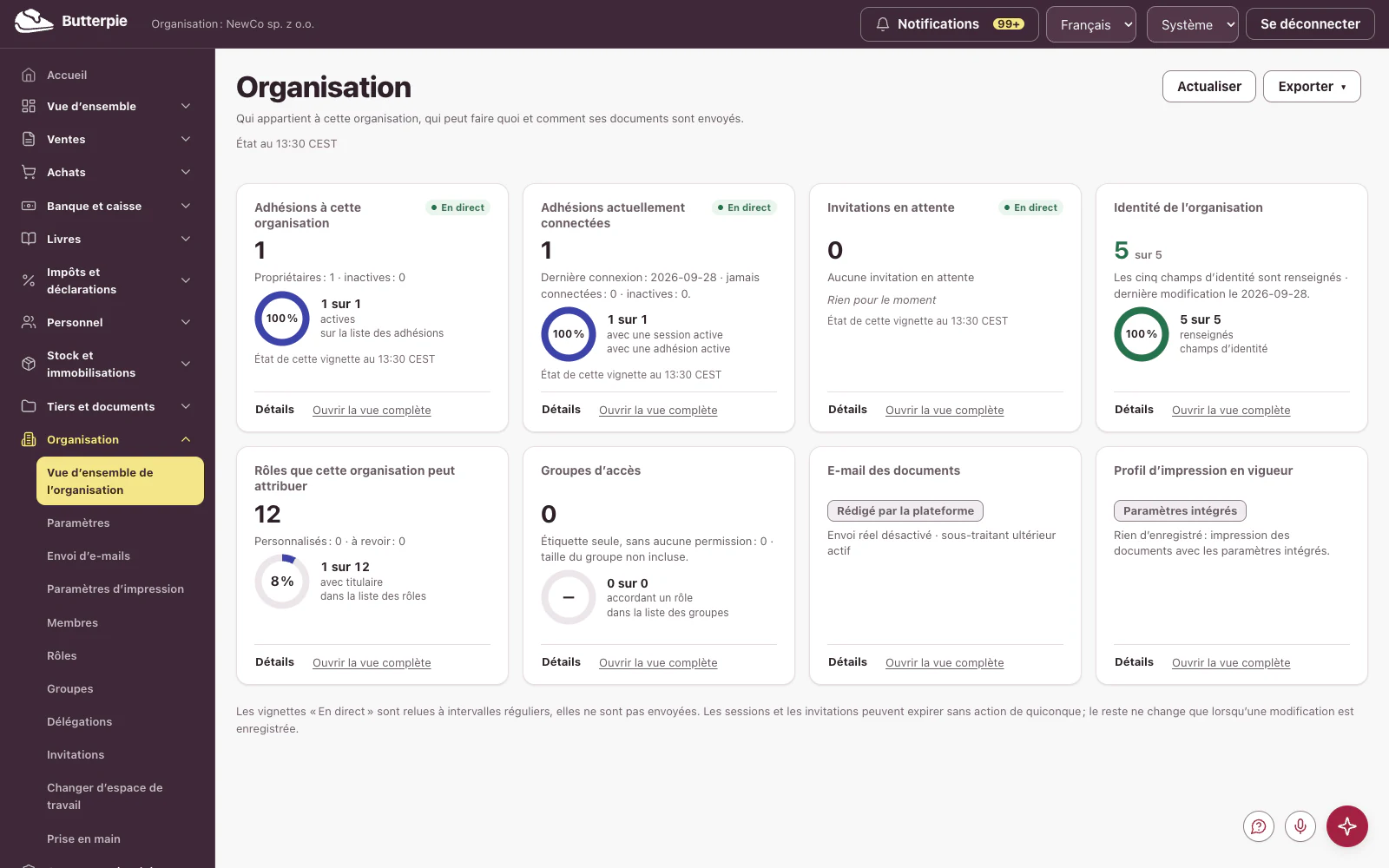Viewport: 1389px width, 868px height.
Task: Click the notifications bell icon
Action: [x=883, y=24]
